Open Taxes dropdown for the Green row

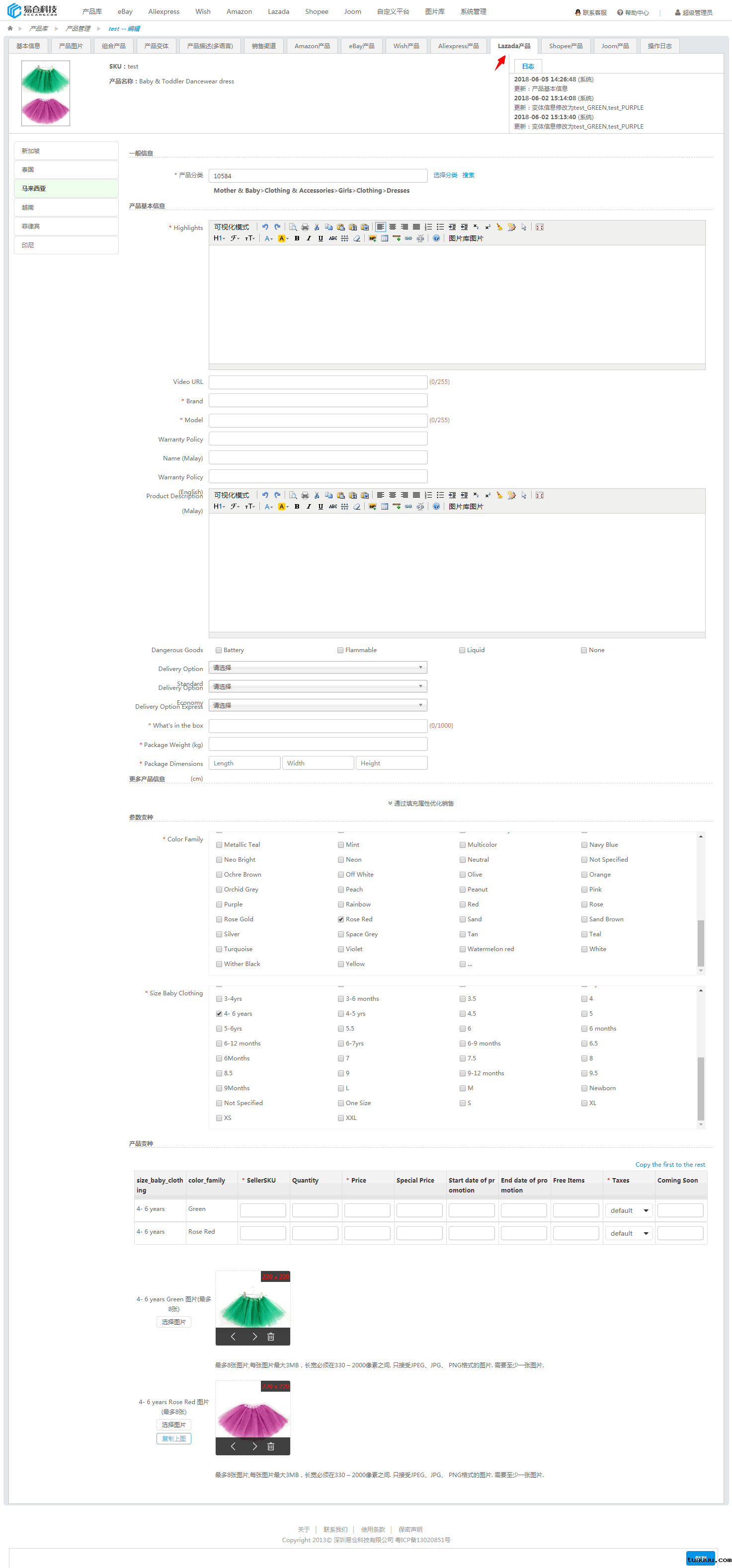tap(629, 1211)
